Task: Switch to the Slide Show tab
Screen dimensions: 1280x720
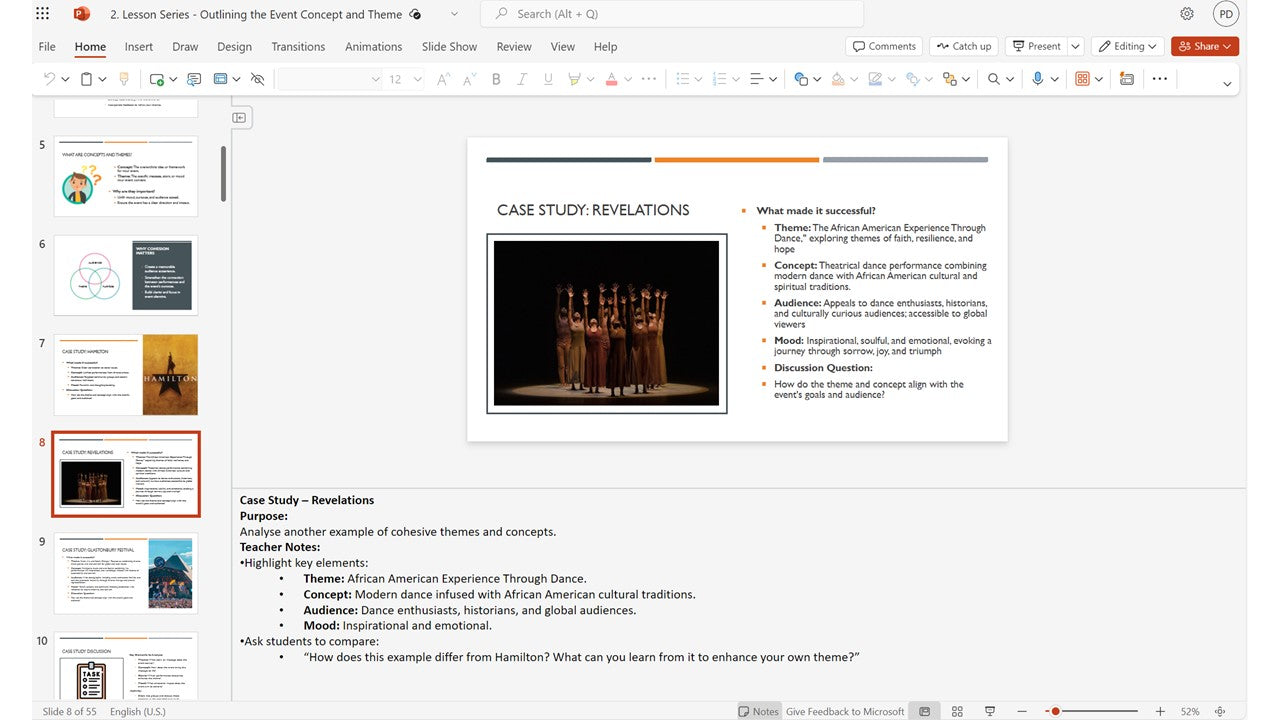Action: (449, 46)
